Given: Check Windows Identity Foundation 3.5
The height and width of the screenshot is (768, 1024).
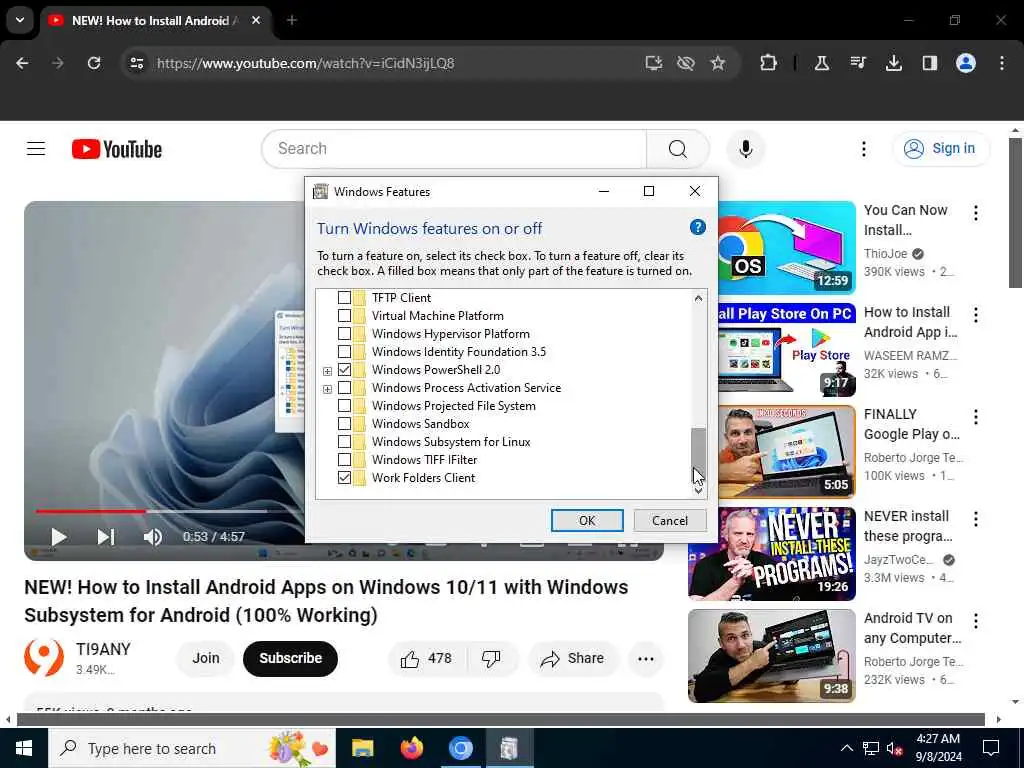Looking at the screenshot, I should coord(344,351).
